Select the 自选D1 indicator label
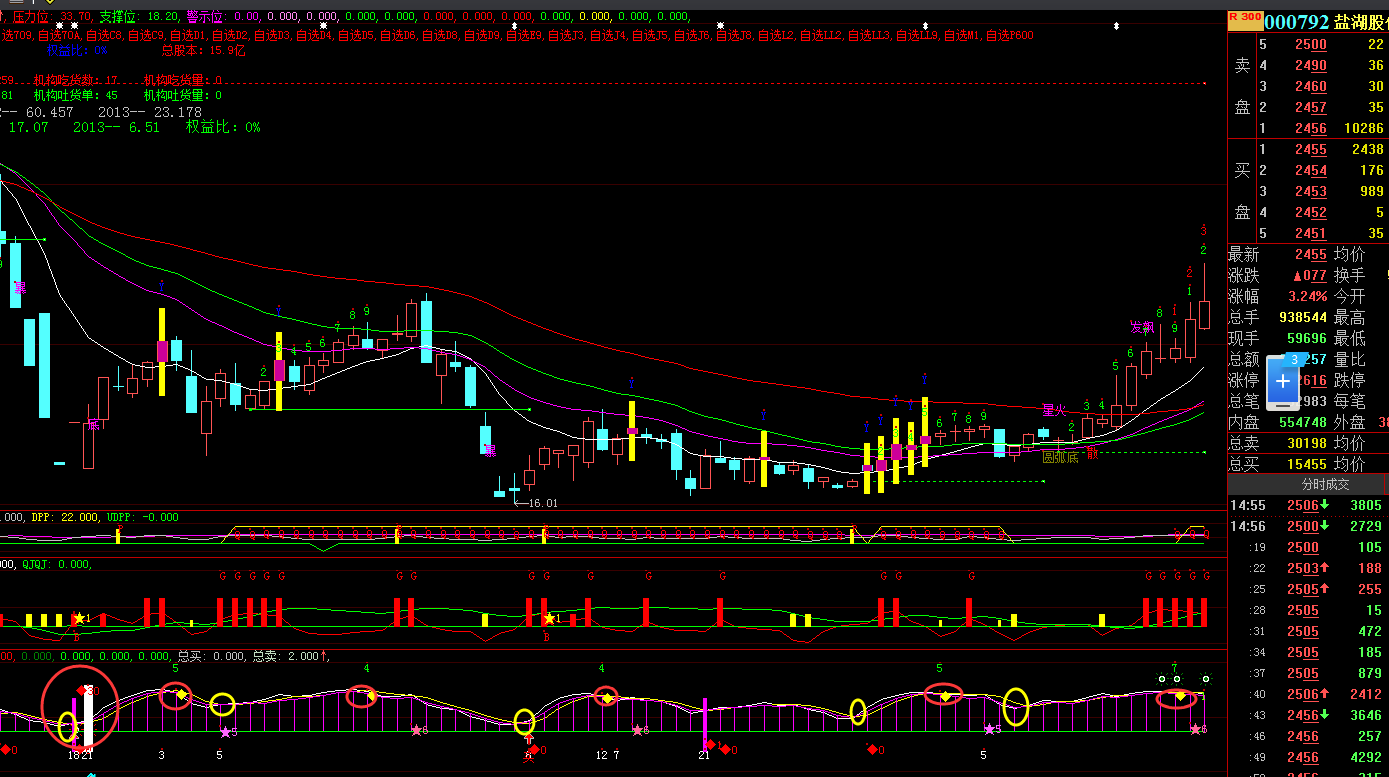Screen dimensions: 1389x777 click(187, 35)
